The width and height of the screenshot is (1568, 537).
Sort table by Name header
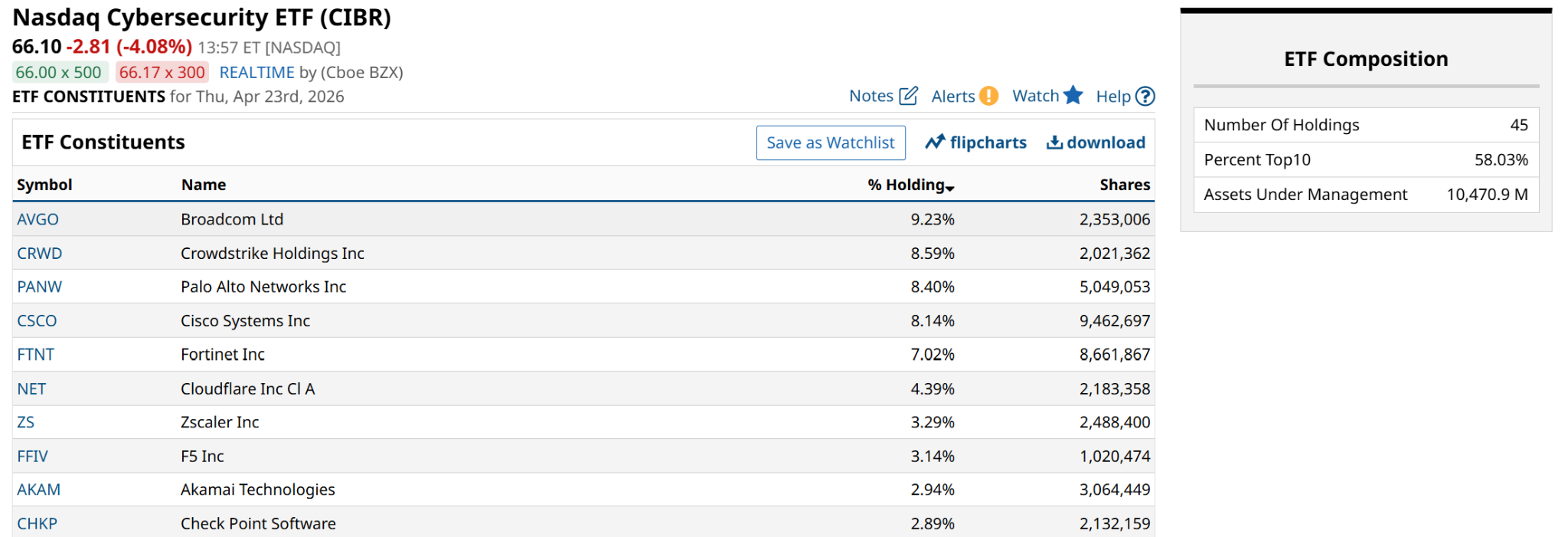tap(204, 185)
